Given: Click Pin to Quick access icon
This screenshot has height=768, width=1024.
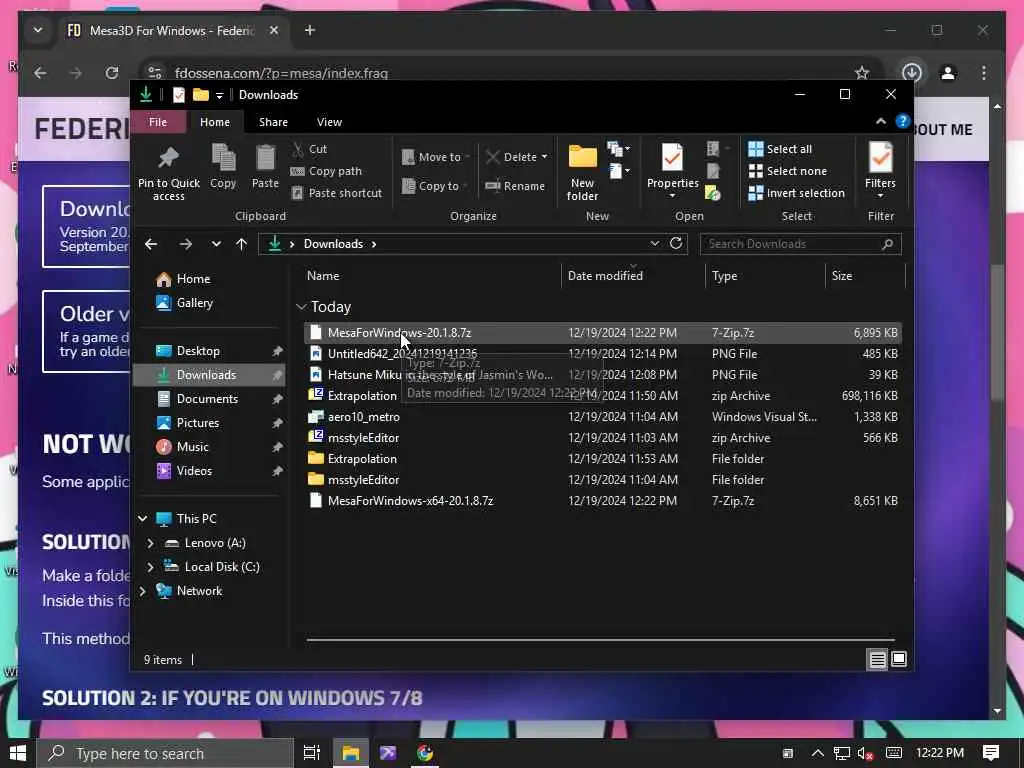Looking at the screenshot, I should (x=168, y=158).
